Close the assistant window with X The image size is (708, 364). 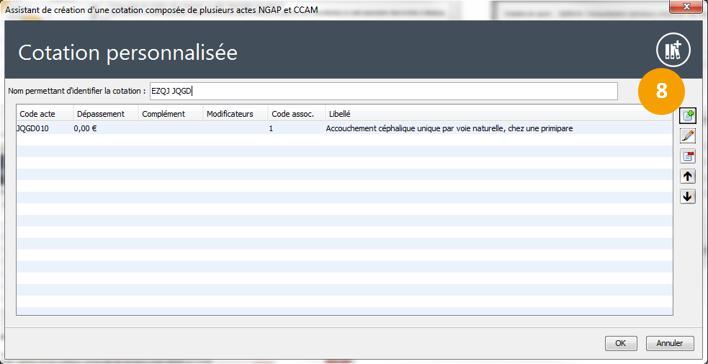coord(687,7)
